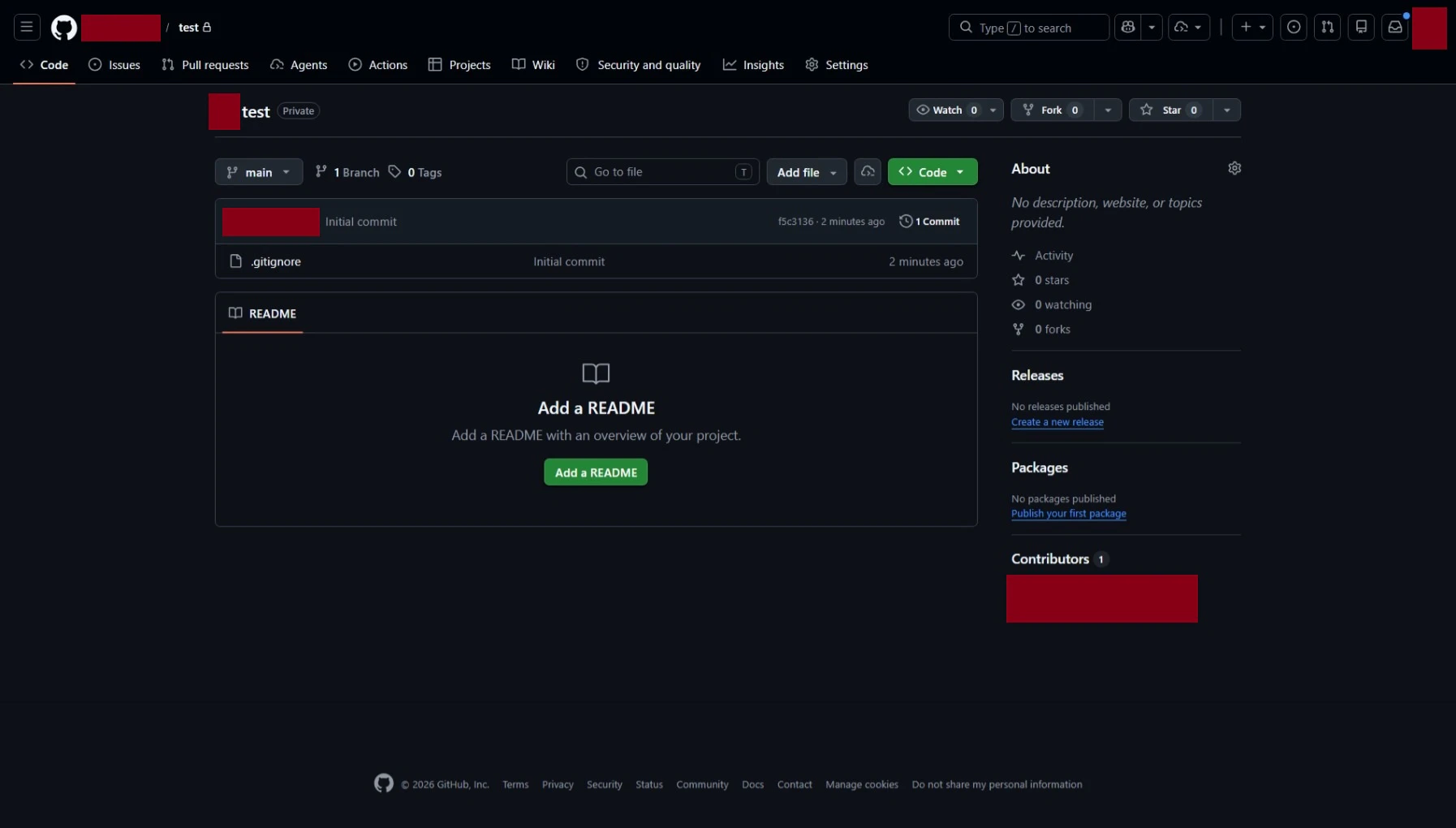The image size is (1456, 828).
Task: Open notifications inbox
Action: 1394,28
